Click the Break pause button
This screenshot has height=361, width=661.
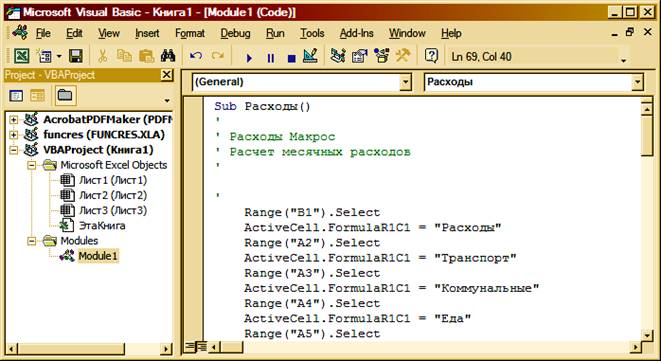pyautogui.click(x=271, y=58)
